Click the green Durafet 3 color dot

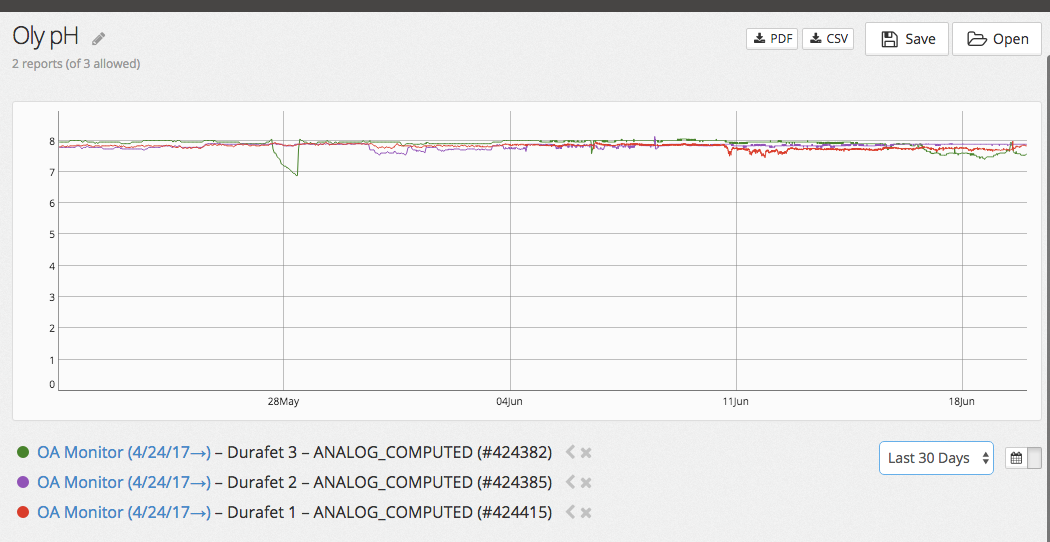(23, 452)
